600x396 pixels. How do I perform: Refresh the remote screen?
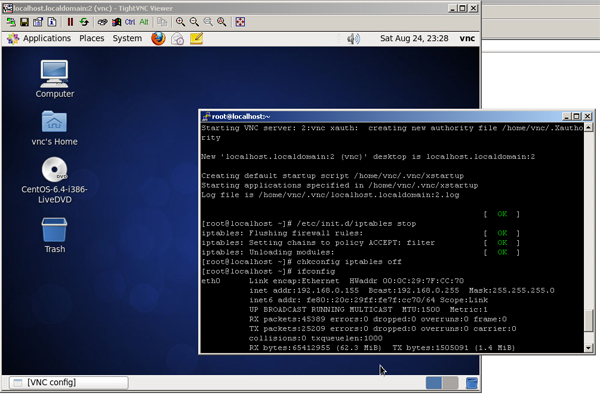(x=84, y=22)
